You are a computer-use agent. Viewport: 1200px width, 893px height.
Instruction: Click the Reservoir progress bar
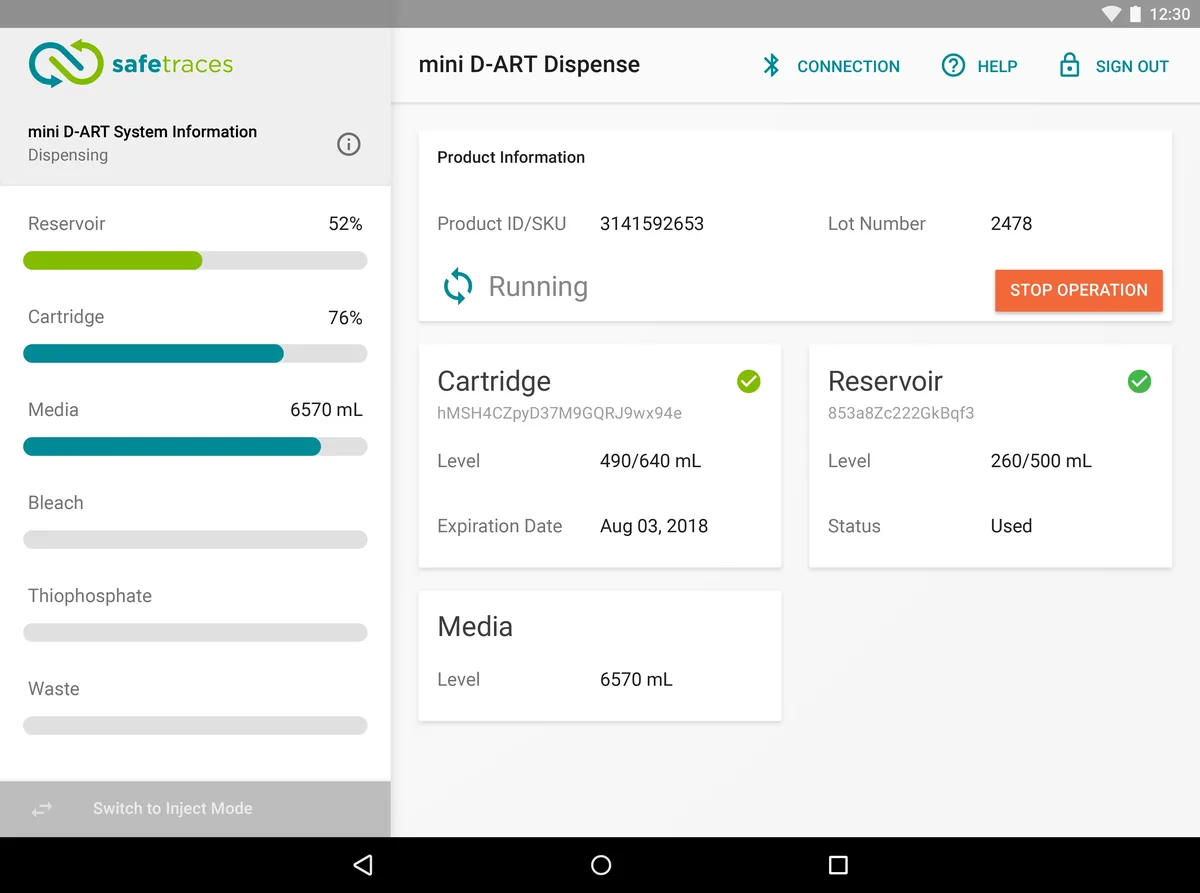coord(195,261)
